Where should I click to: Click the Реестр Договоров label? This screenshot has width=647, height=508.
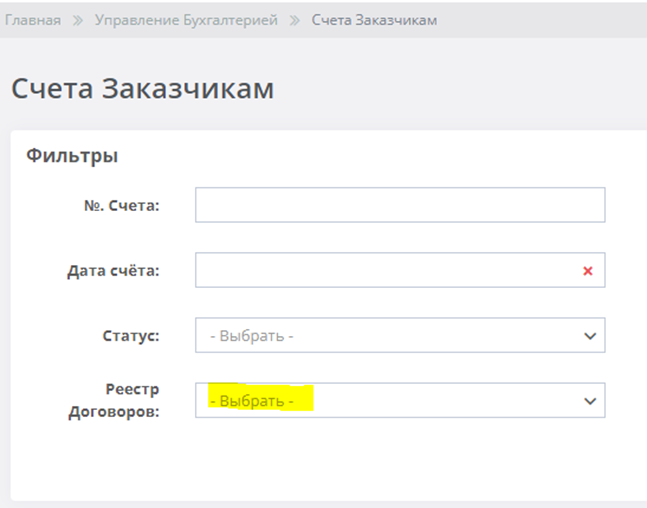pyautogui.click(x=114, y=400)
